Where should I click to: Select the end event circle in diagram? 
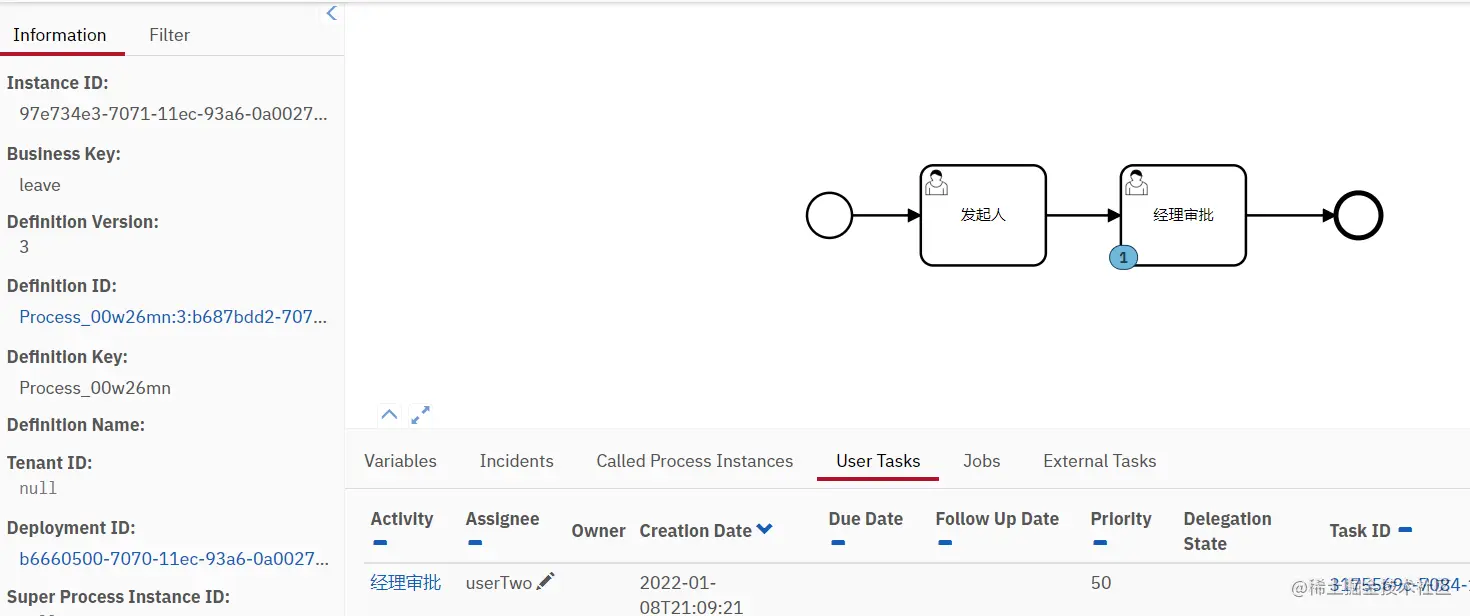point(1358,215)
